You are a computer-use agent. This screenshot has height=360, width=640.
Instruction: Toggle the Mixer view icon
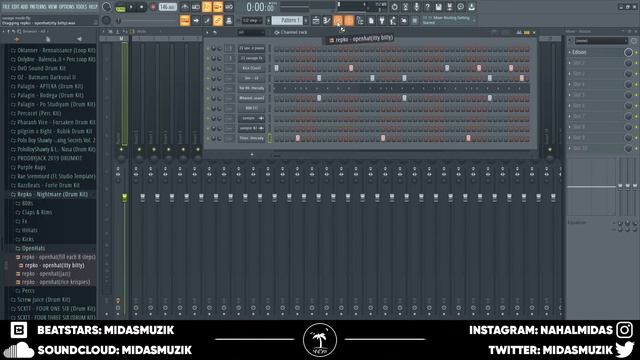(349, 20)
